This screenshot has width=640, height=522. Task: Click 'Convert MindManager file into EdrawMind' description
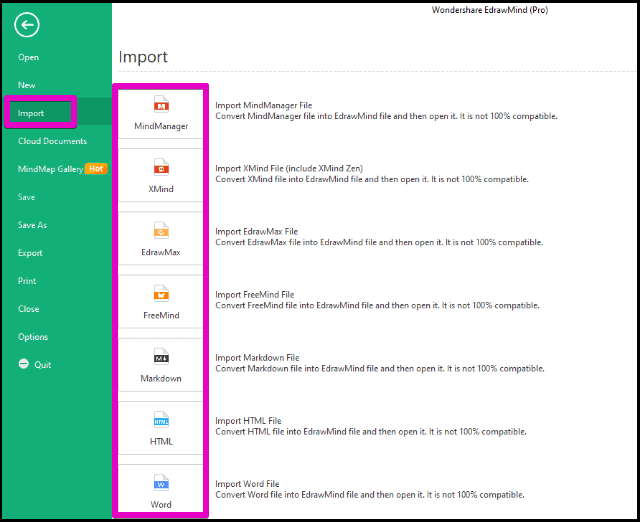click(x=386, y=116)
